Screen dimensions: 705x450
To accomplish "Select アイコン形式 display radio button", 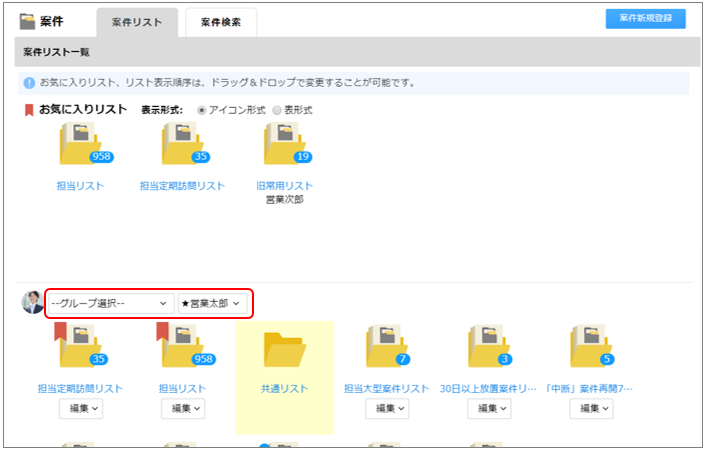I will pyautogui.click(x=201, y=110).
